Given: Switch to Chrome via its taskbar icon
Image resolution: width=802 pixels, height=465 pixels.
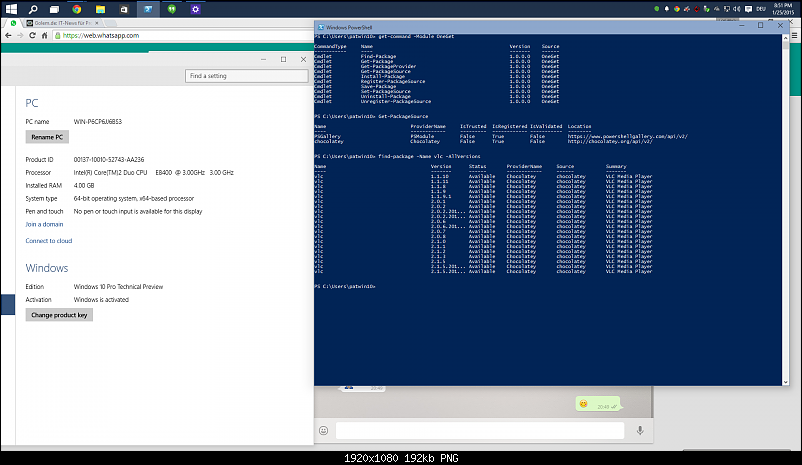Looking at the screenshot, I should [77, 9].
